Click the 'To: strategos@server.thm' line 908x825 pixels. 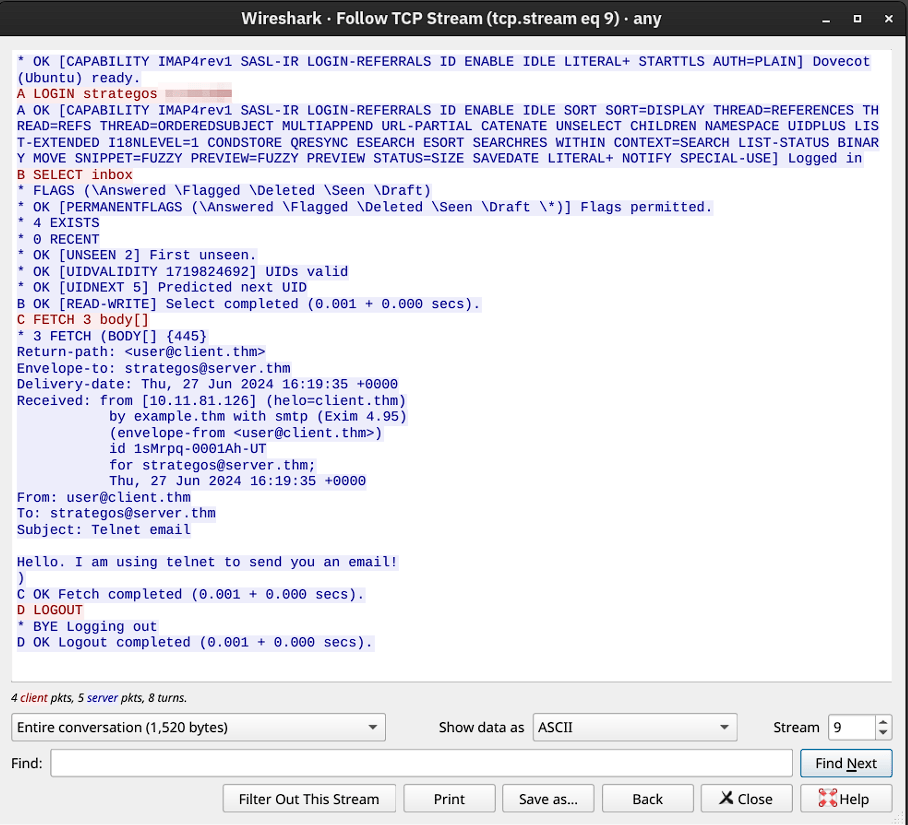[x=116, y=514]
